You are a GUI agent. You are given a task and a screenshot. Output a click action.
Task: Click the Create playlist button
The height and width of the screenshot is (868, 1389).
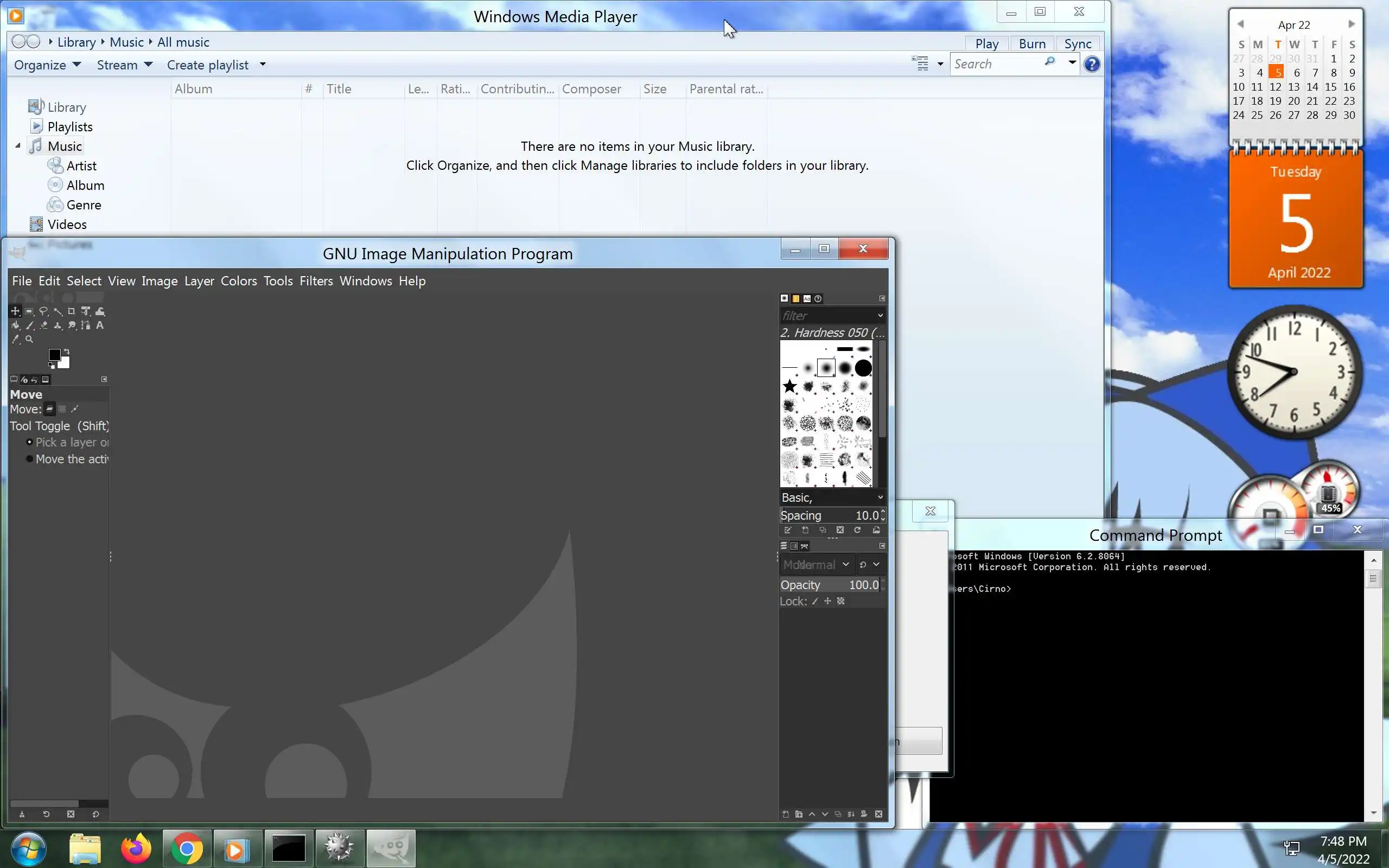(x=208, y=65)
